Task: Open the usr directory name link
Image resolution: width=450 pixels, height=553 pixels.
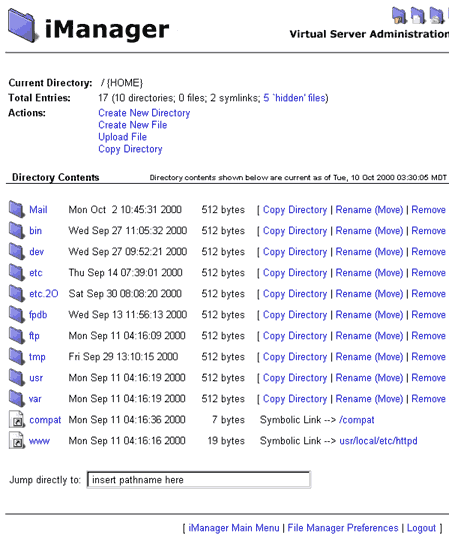Action: tap(36, 378)
